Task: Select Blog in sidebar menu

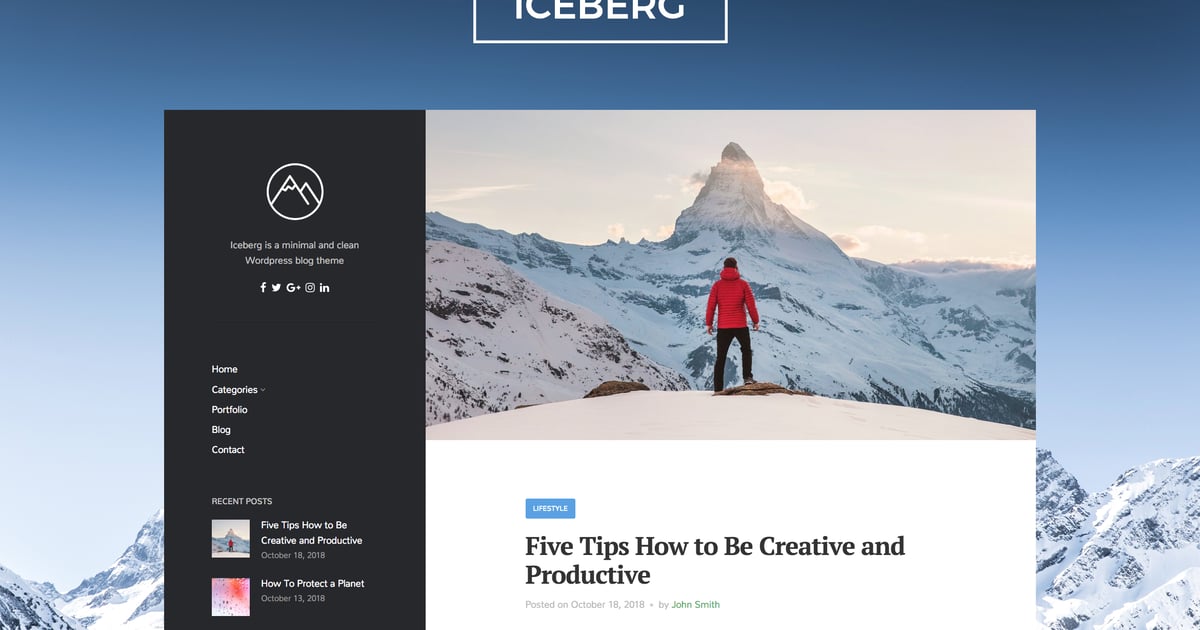Action: click(221, 429)
